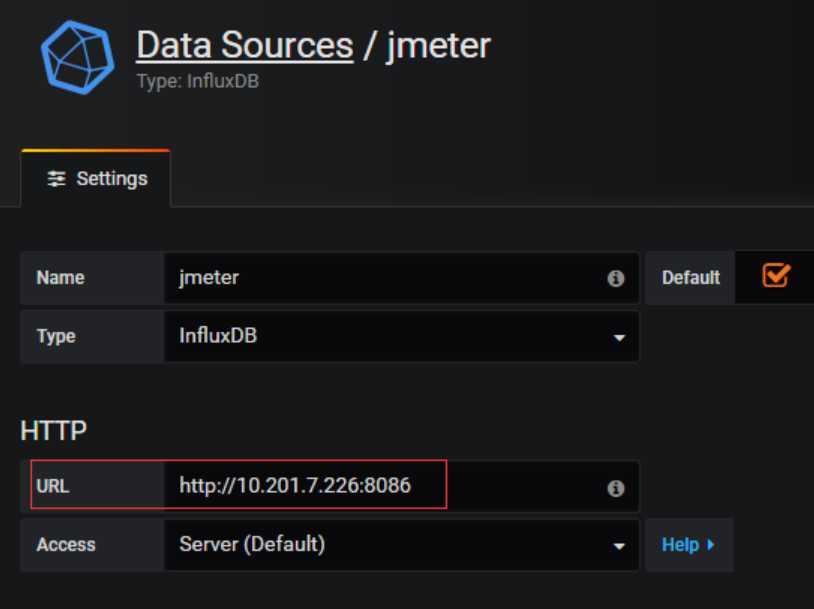Click the HTTP section heading
Screen dimensions: 814x609
click(x=53, y=430)
